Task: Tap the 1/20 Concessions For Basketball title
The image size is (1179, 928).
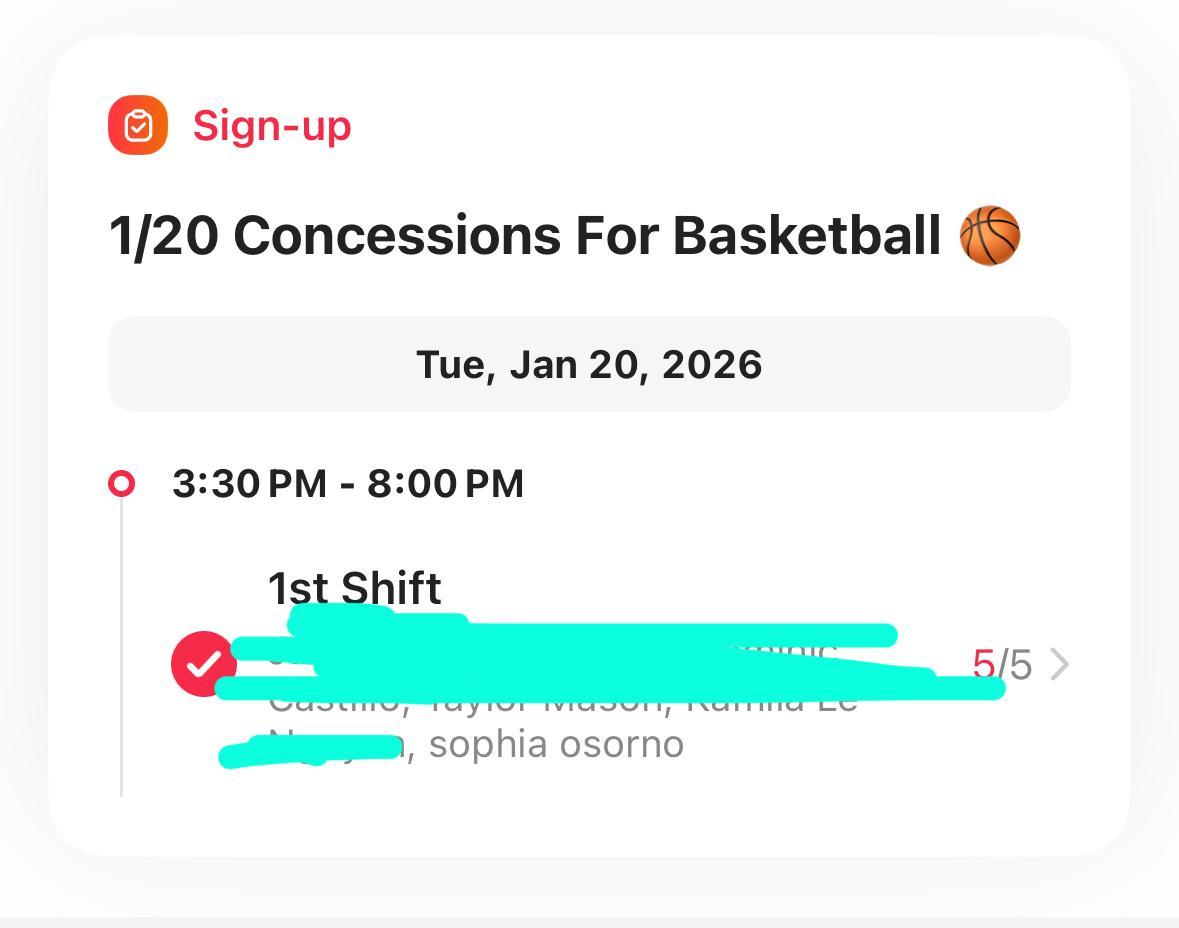Action: pos(524,237)
